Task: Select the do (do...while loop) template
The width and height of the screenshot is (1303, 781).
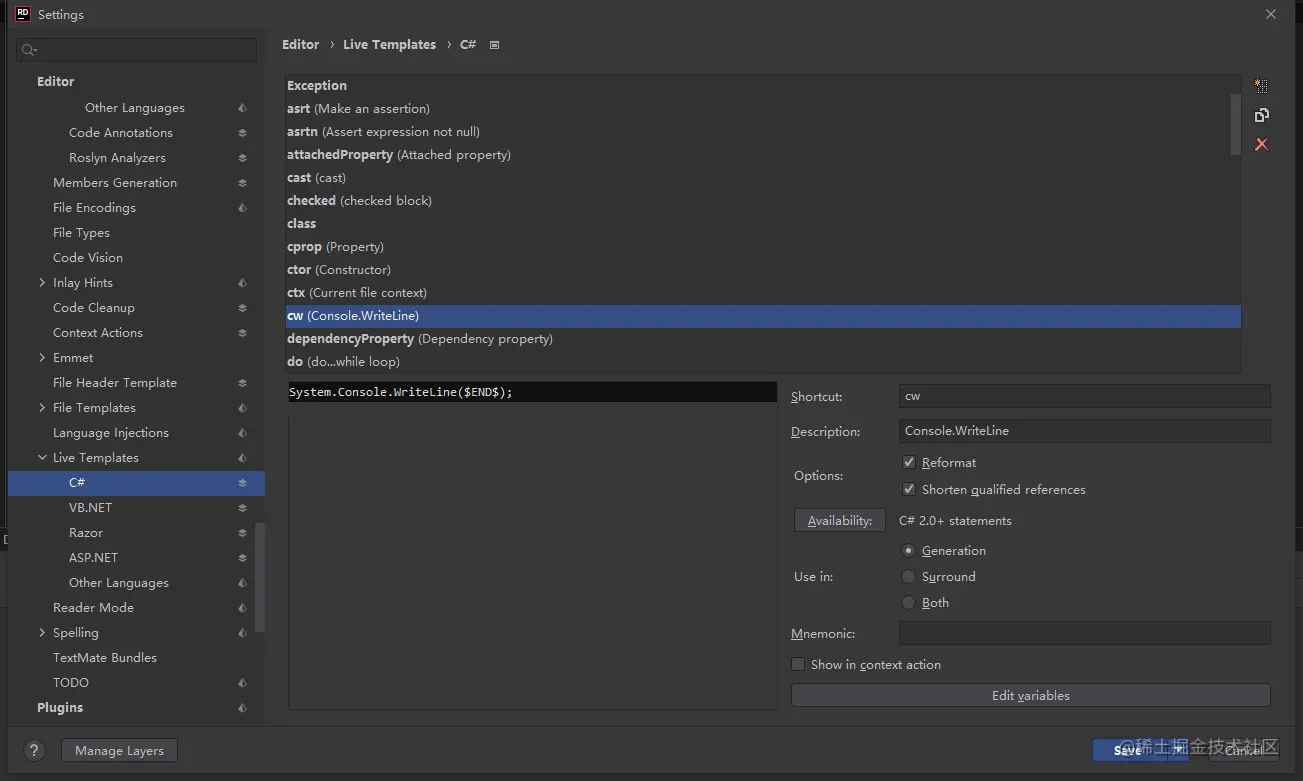Action: click(x=763, y=362)
